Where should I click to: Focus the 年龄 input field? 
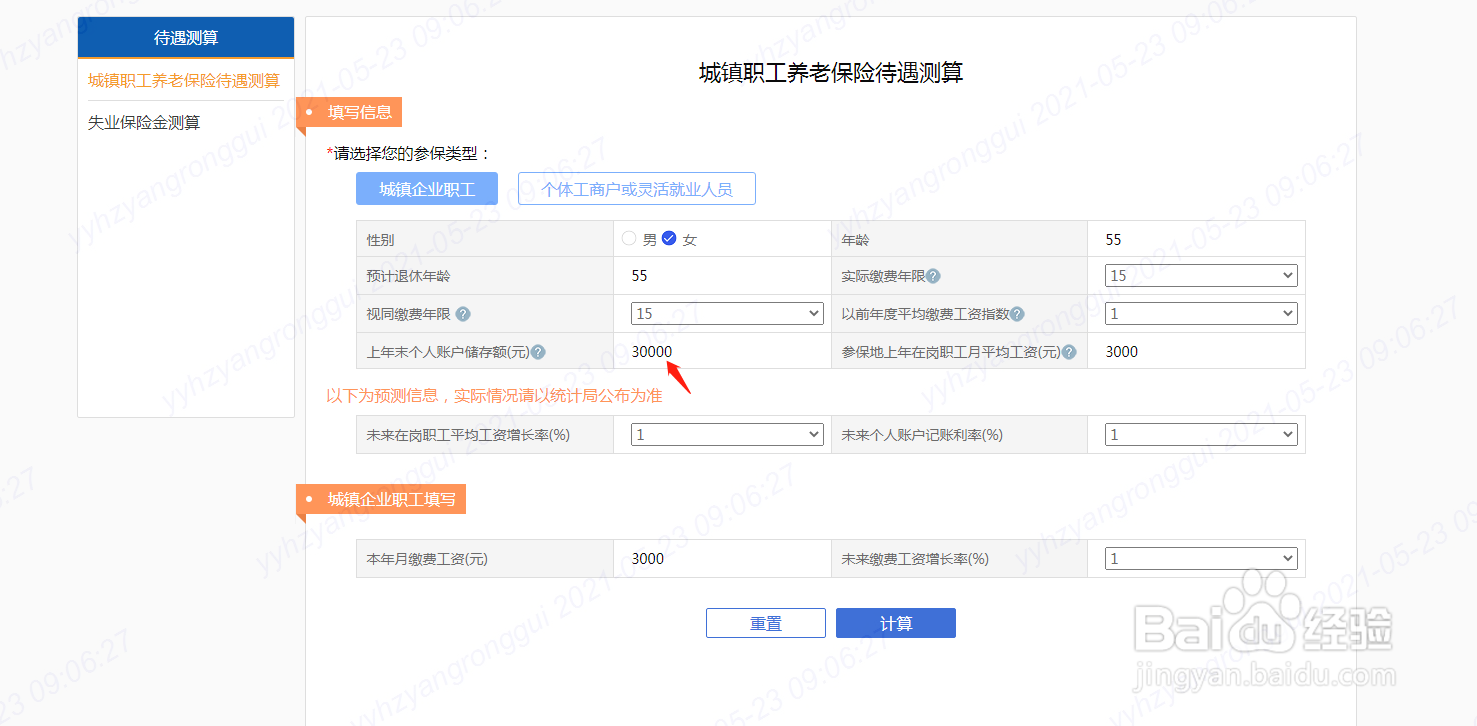point(1196,240)
